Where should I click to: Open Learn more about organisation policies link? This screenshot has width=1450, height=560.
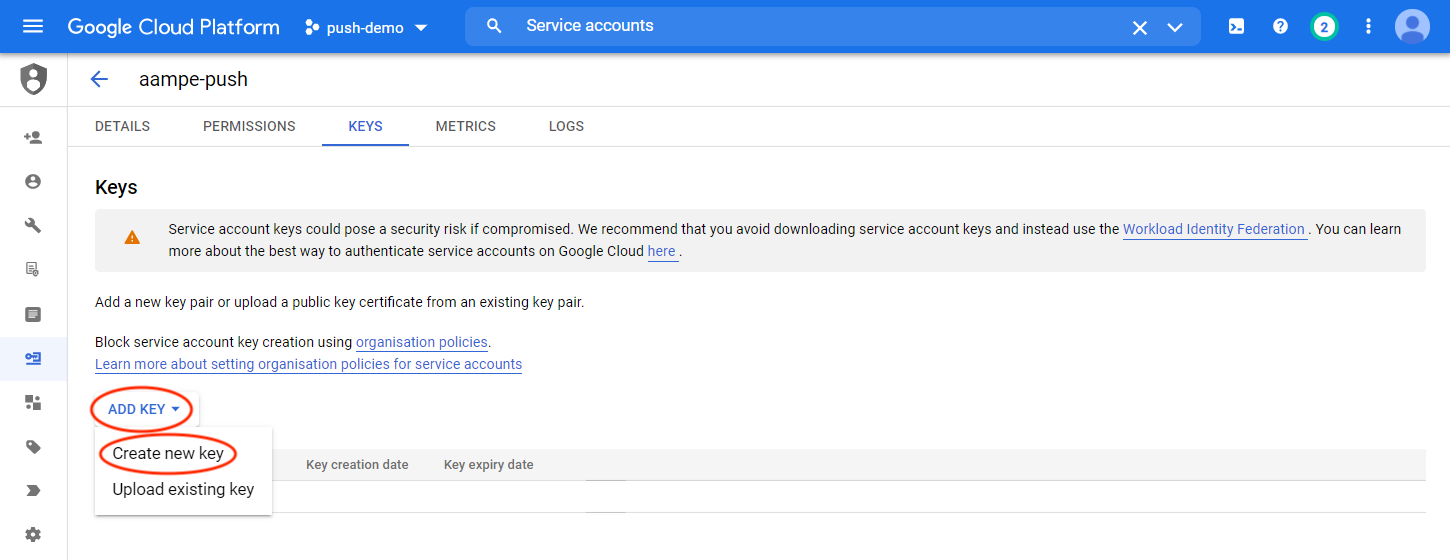tap(308, 364)
